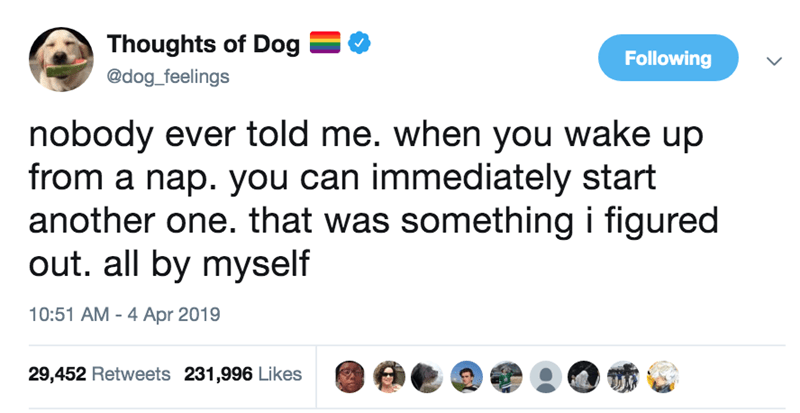Expand the tweet options chevron
This screenshot has height=413, width=800.
tap(774, 61)
